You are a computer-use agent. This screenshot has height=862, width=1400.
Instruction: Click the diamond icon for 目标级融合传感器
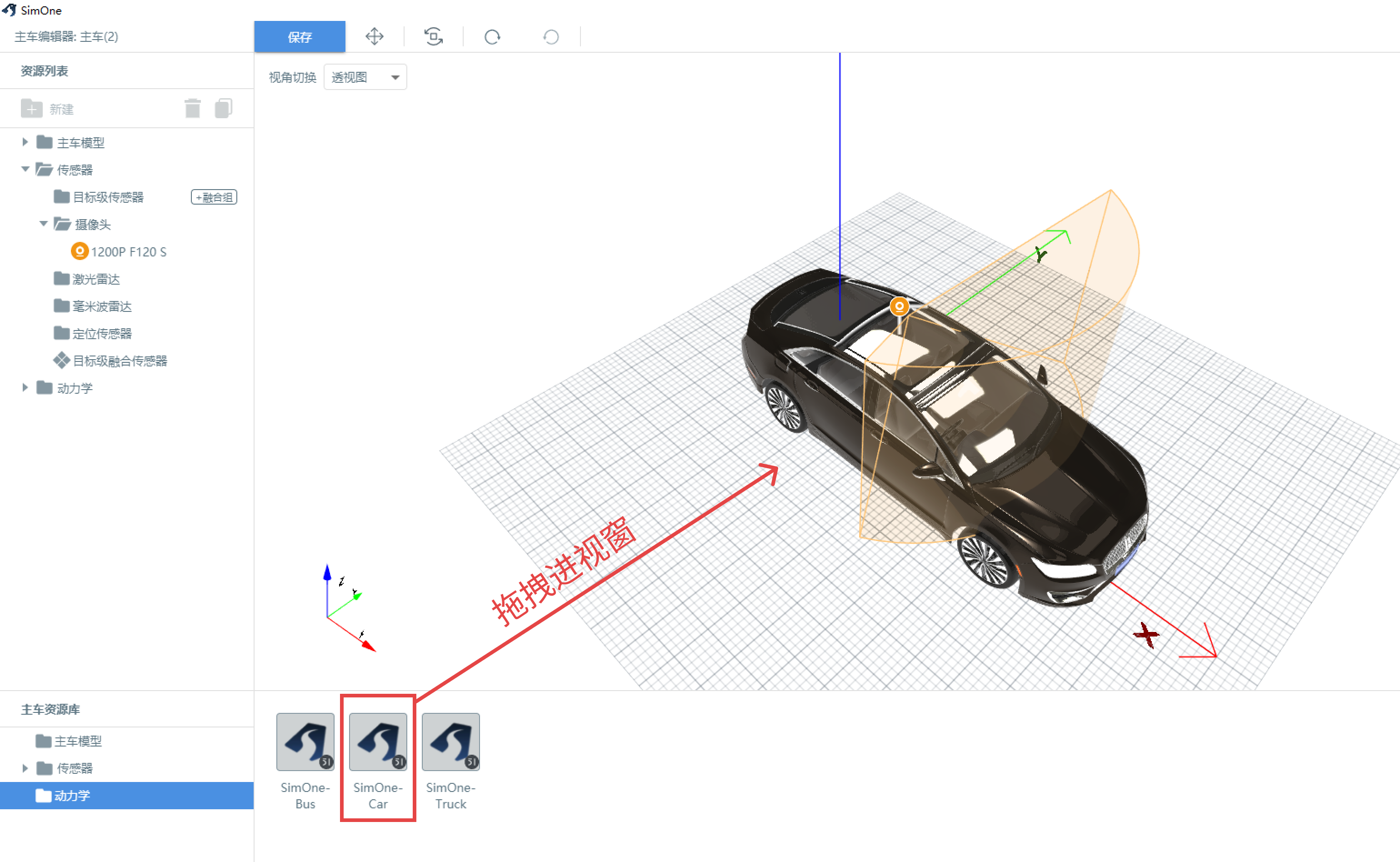pyautogui.click(x=61, y=361)
